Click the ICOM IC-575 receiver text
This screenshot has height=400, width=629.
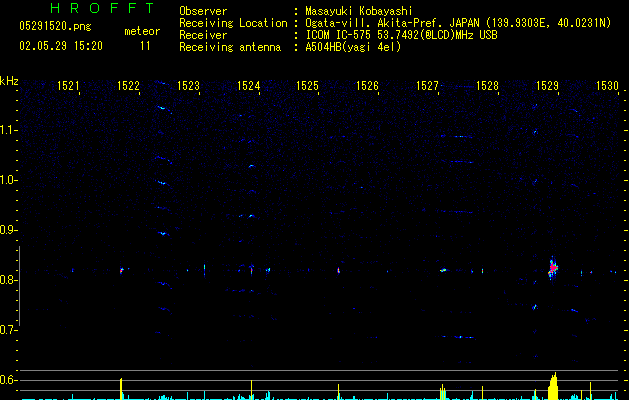click(x=401, y=35)
